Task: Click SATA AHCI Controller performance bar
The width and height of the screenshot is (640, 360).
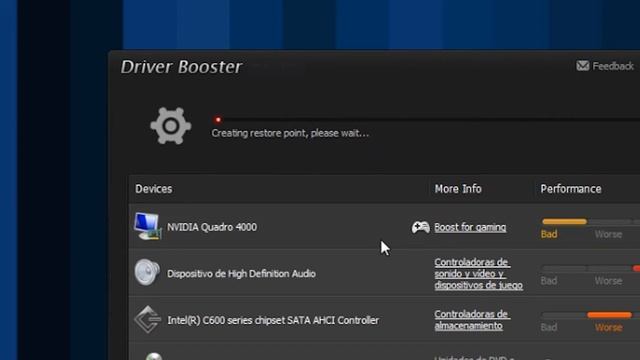Action: click(x=591, y=315)
